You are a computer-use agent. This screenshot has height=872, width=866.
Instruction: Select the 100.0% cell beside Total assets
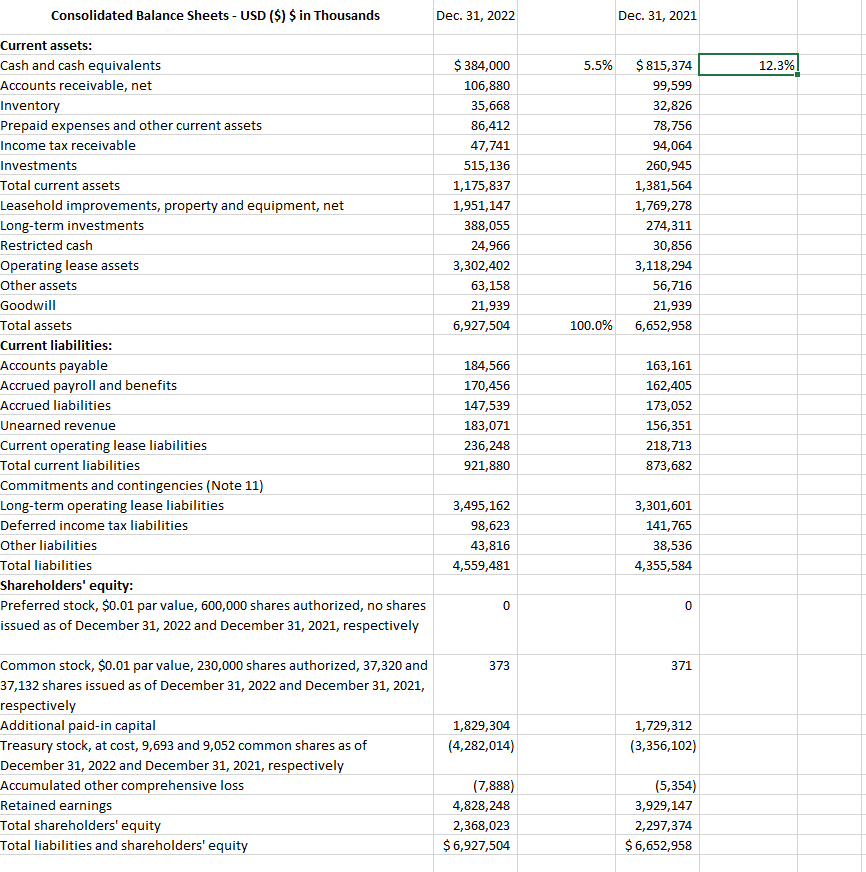566,325
